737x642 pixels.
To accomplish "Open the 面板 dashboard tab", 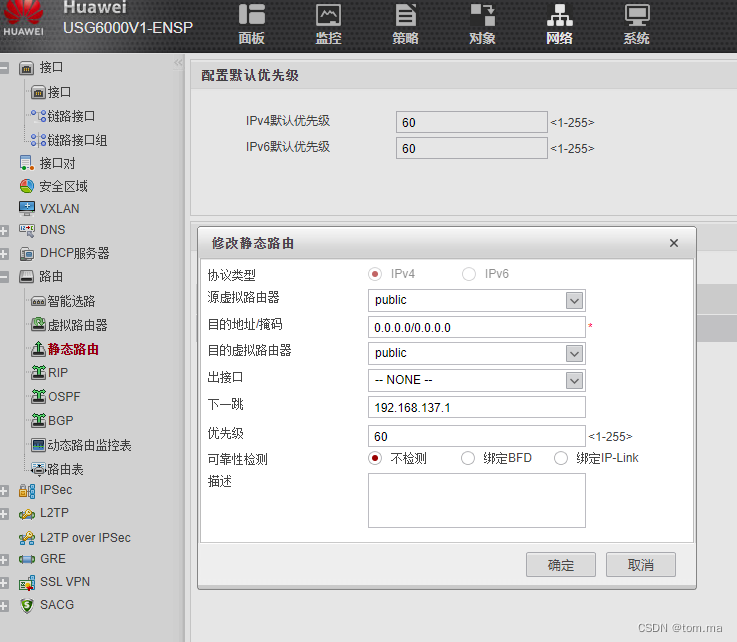I will 251,24.
